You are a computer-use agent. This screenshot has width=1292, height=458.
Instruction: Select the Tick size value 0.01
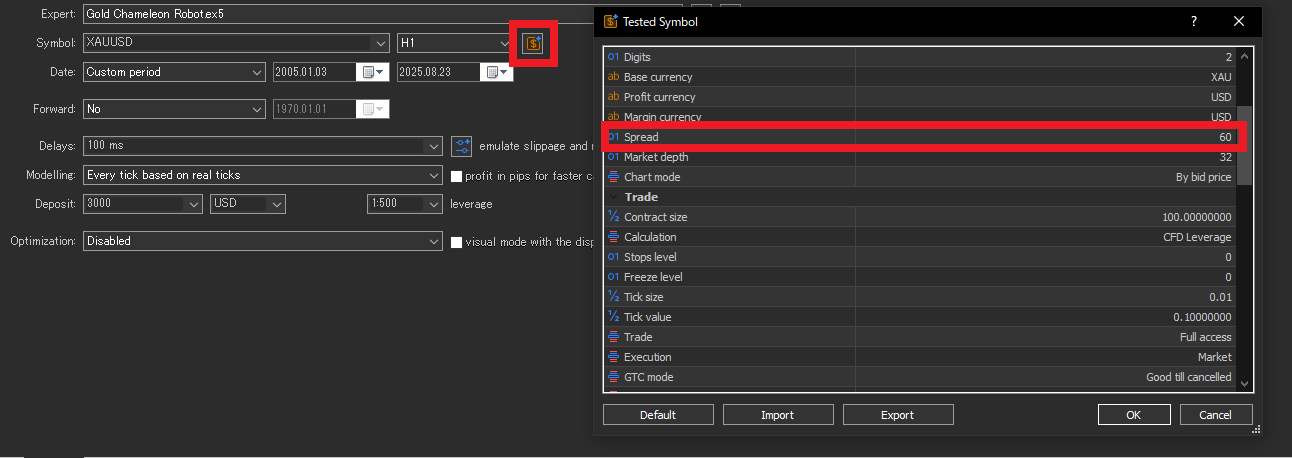(1221, 297)
